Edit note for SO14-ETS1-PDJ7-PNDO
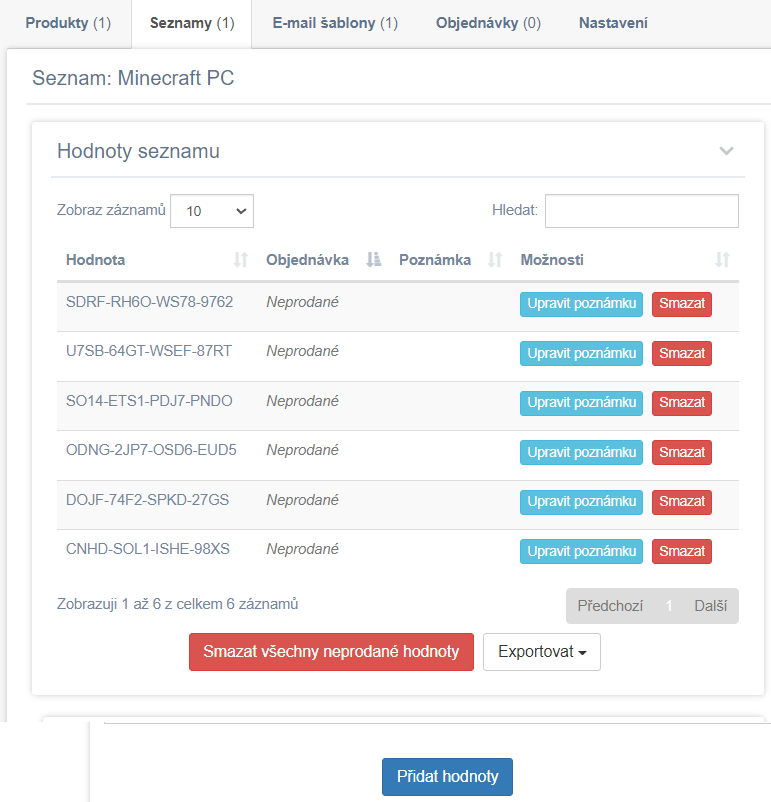This screenshot has height=802, width=771. click(x=581, y=403)
